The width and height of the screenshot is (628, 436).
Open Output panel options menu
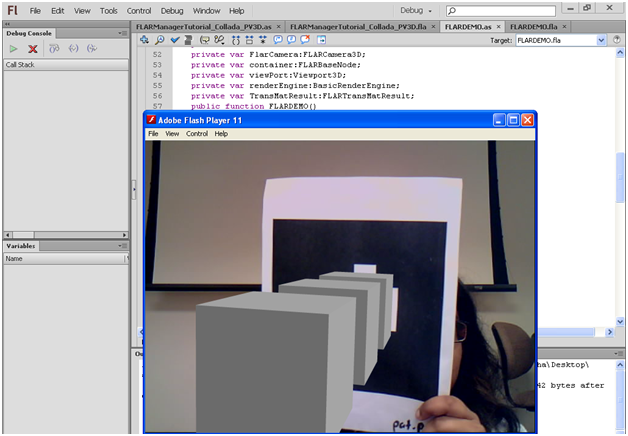(x=619, y=354)
